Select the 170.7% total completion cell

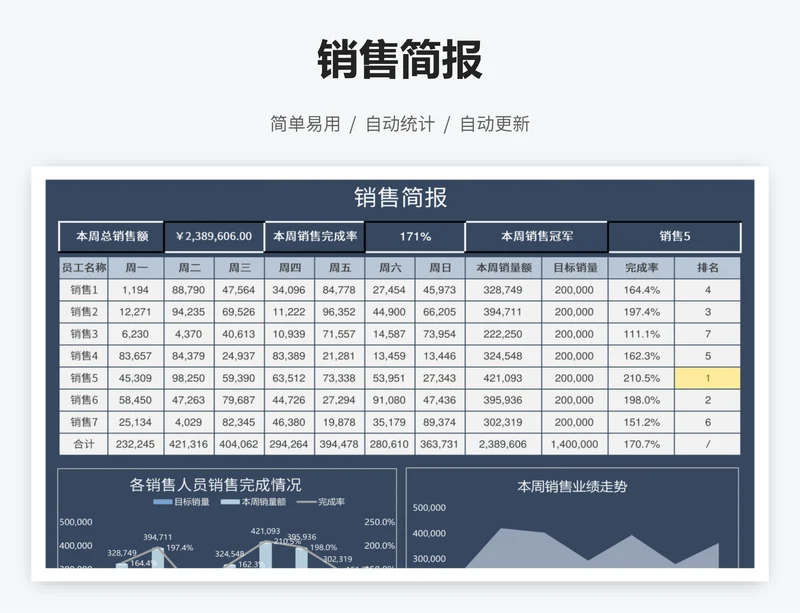point(641,444)
